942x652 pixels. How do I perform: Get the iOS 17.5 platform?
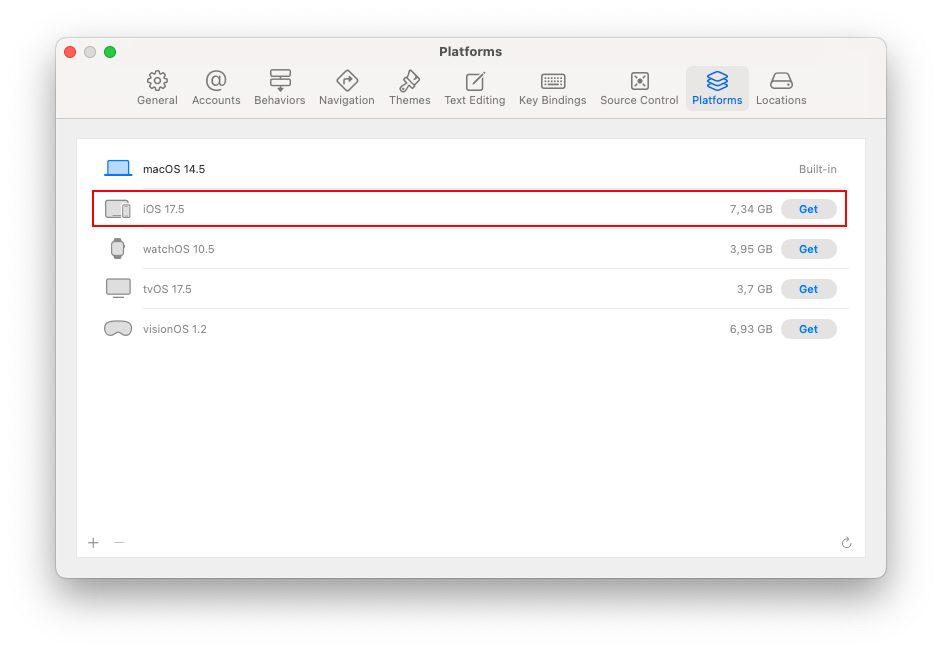click(x=809, y=209)
